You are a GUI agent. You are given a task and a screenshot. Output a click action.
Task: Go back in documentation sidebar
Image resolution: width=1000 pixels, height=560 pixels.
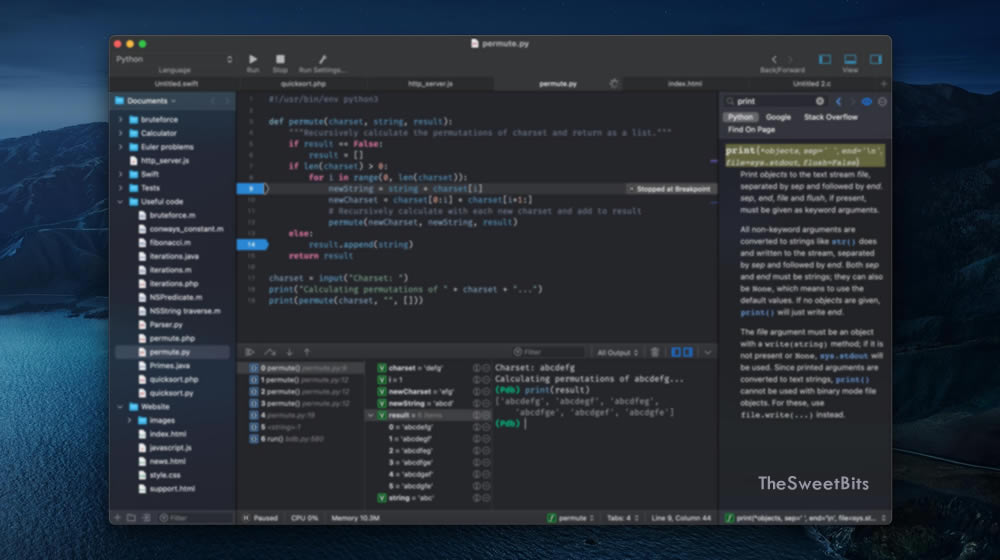click(838, 101)
